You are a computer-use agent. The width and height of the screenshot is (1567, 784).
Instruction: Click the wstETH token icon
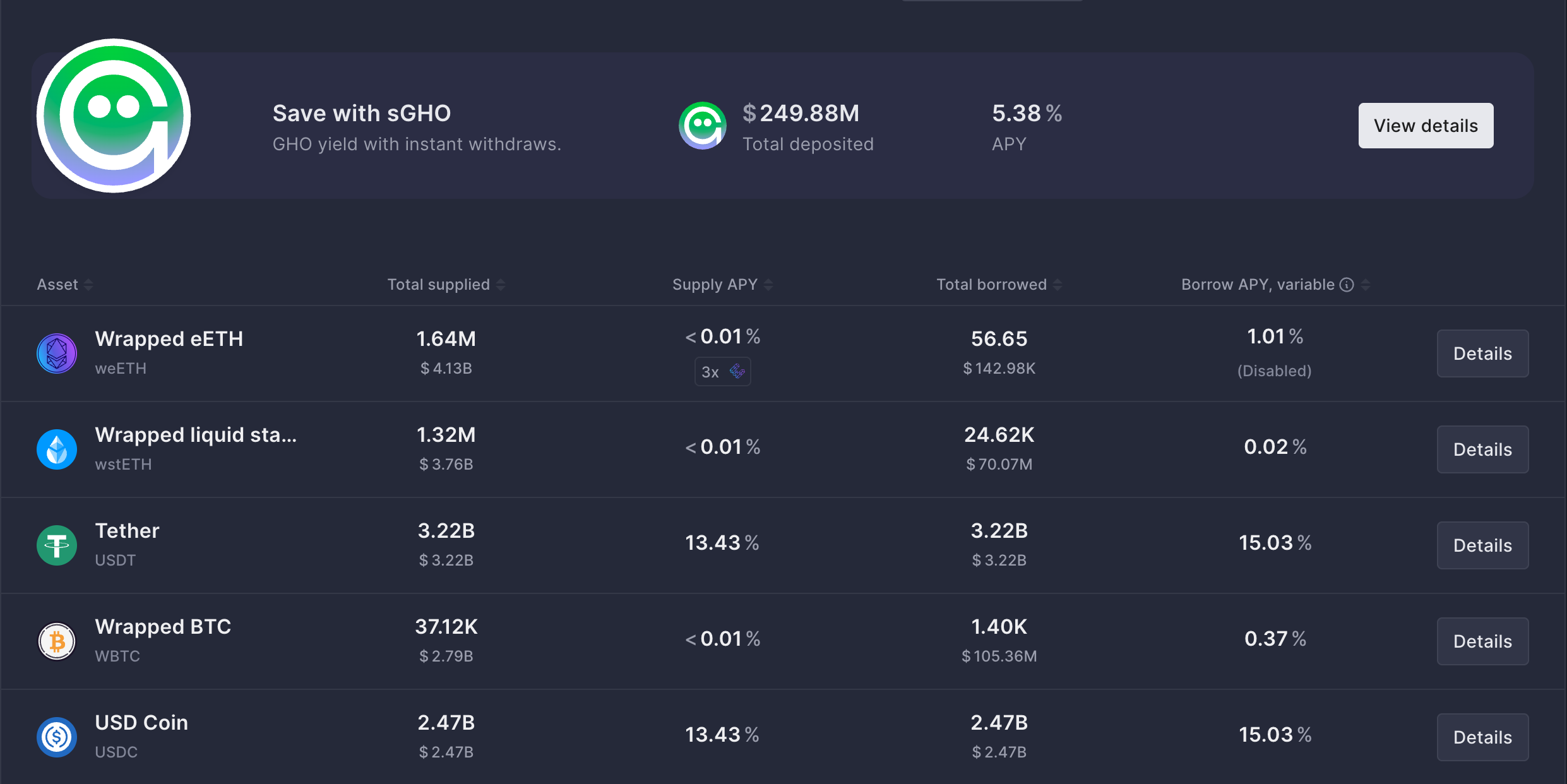pyautogui.click(x=57, y=449)
